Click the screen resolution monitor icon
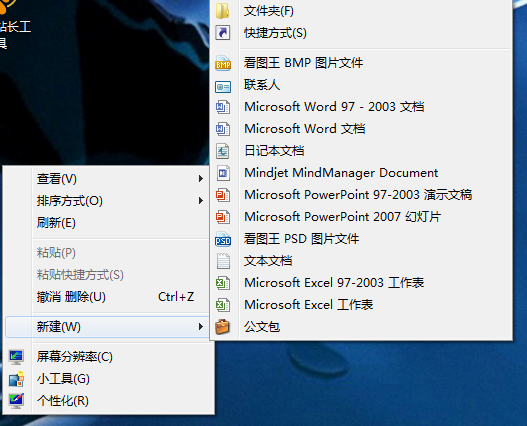This screenshot has height=426, width=527. 16,357
